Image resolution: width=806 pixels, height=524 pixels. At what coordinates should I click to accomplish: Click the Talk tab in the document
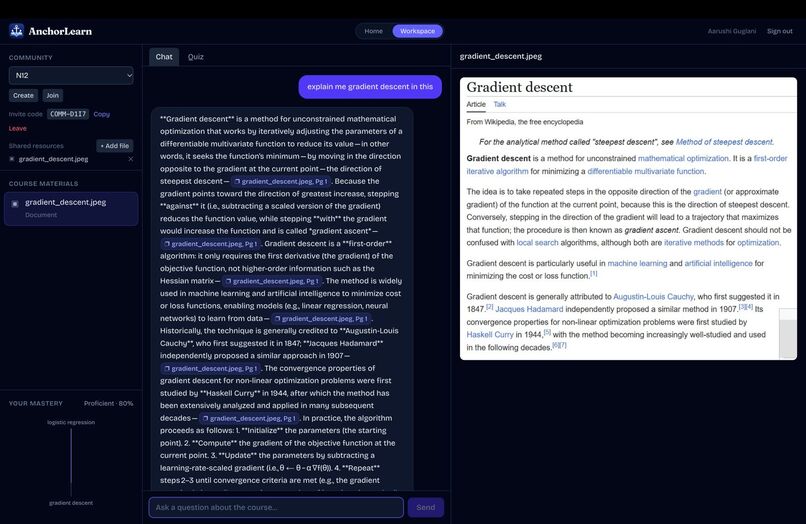(x=500, y=104)
